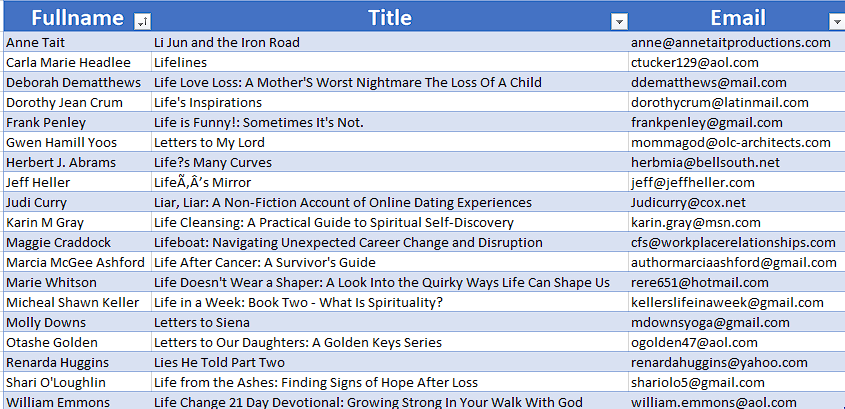
Task: Click the Karin M Gray name cell
Action: (x=78, y=222)
